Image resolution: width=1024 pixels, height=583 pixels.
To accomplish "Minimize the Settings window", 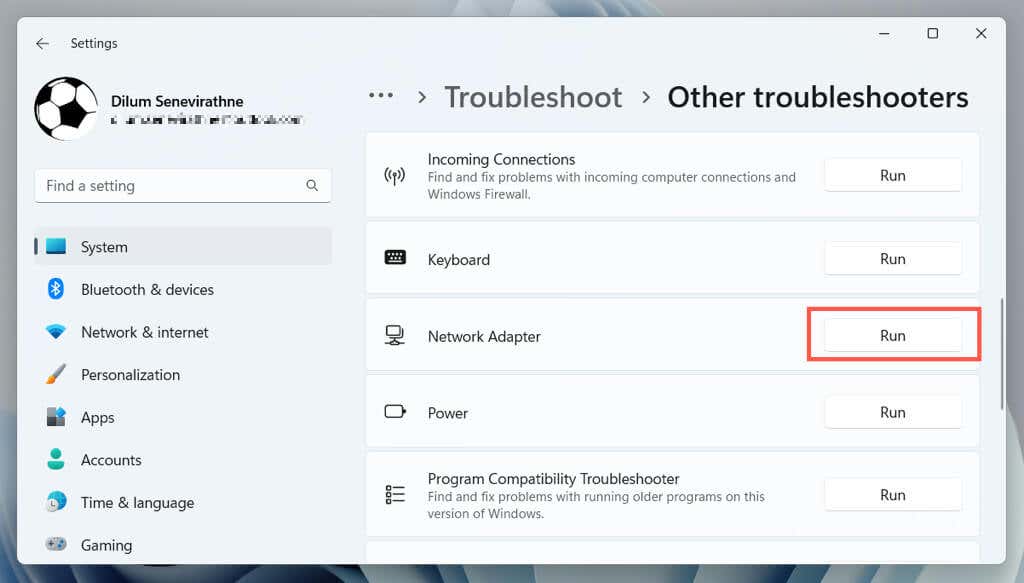I will pyautogui.click(x=884, y=33).
